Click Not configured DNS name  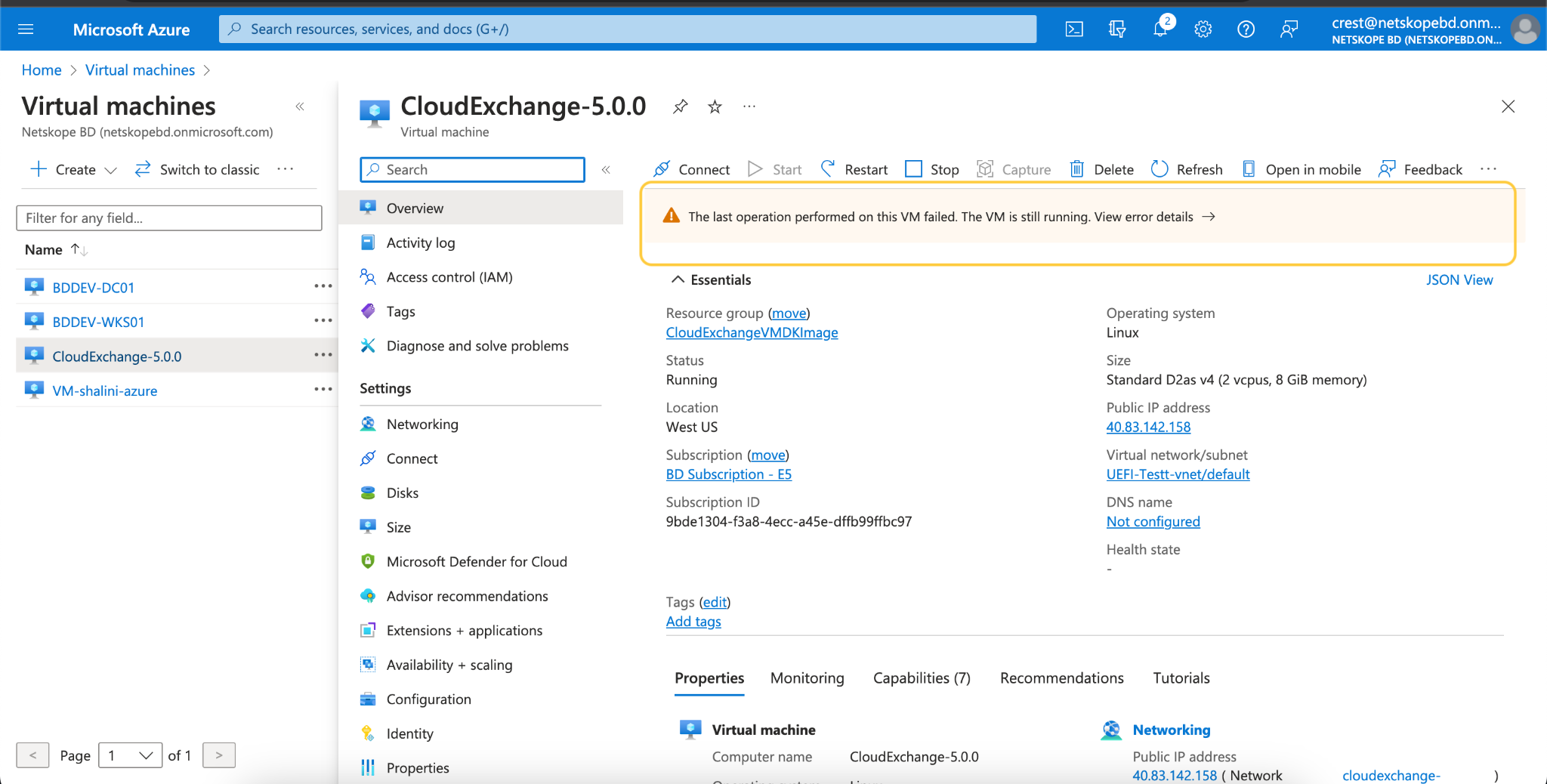pyautogui.click(x=1153, y=521)
